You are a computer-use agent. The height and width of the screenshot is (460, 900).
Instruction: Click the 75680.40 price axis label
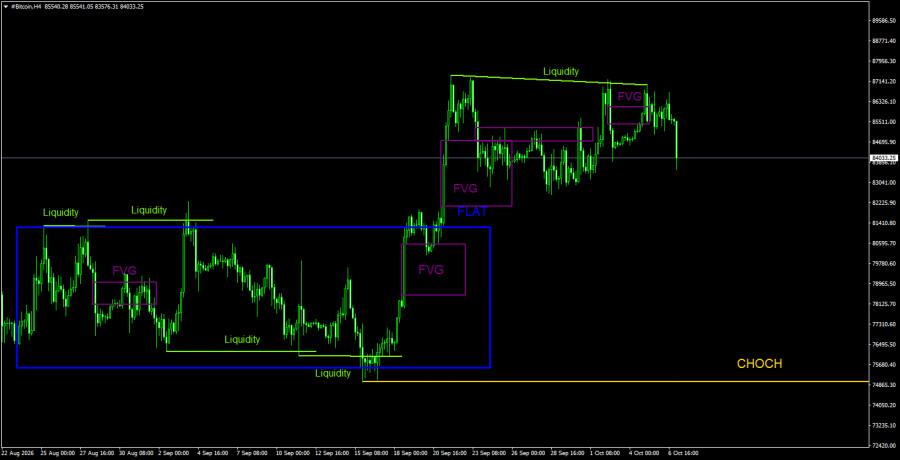tap(884, 365)
